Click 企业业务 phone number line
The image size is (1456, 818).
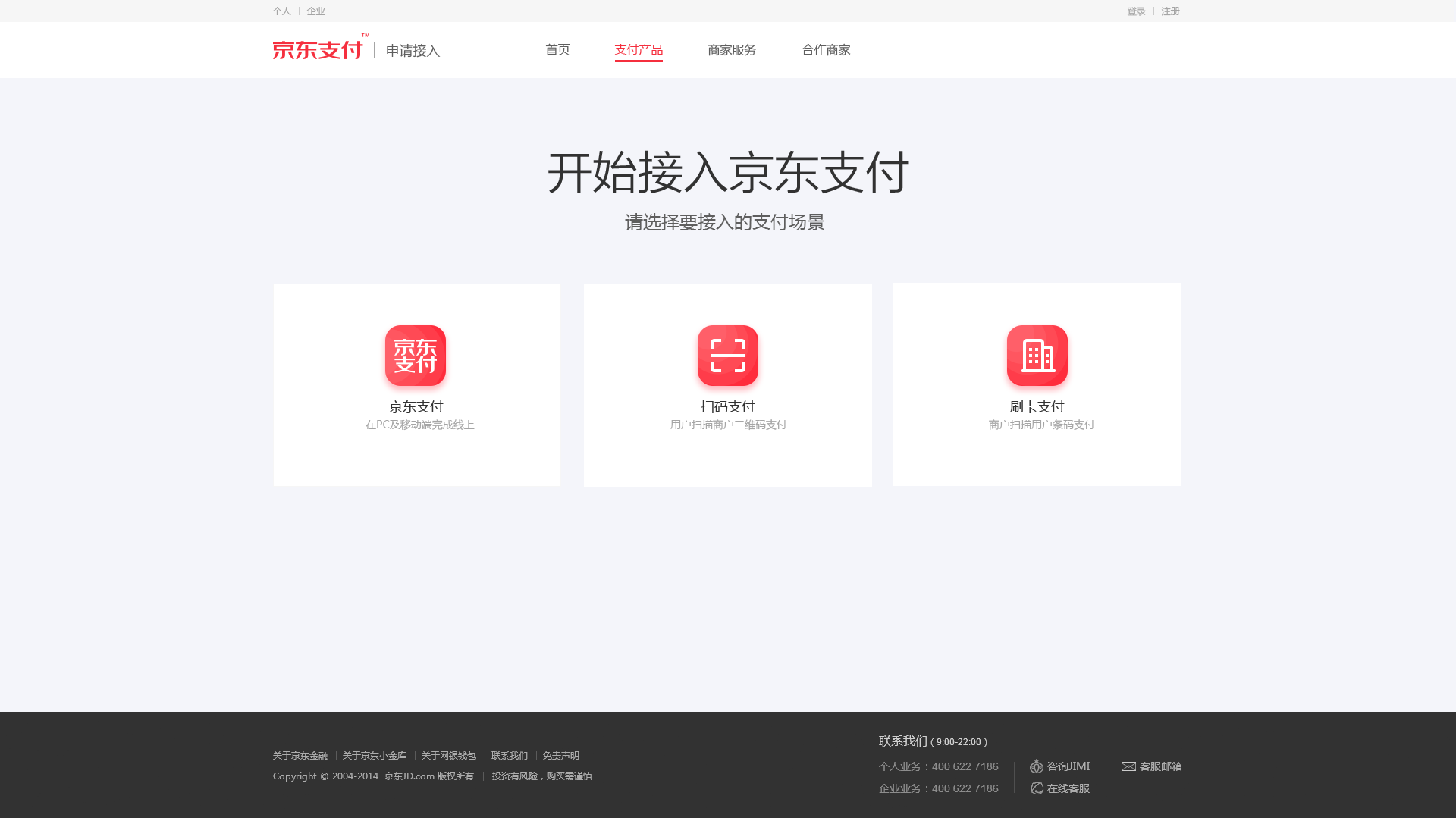coord(939,789)
